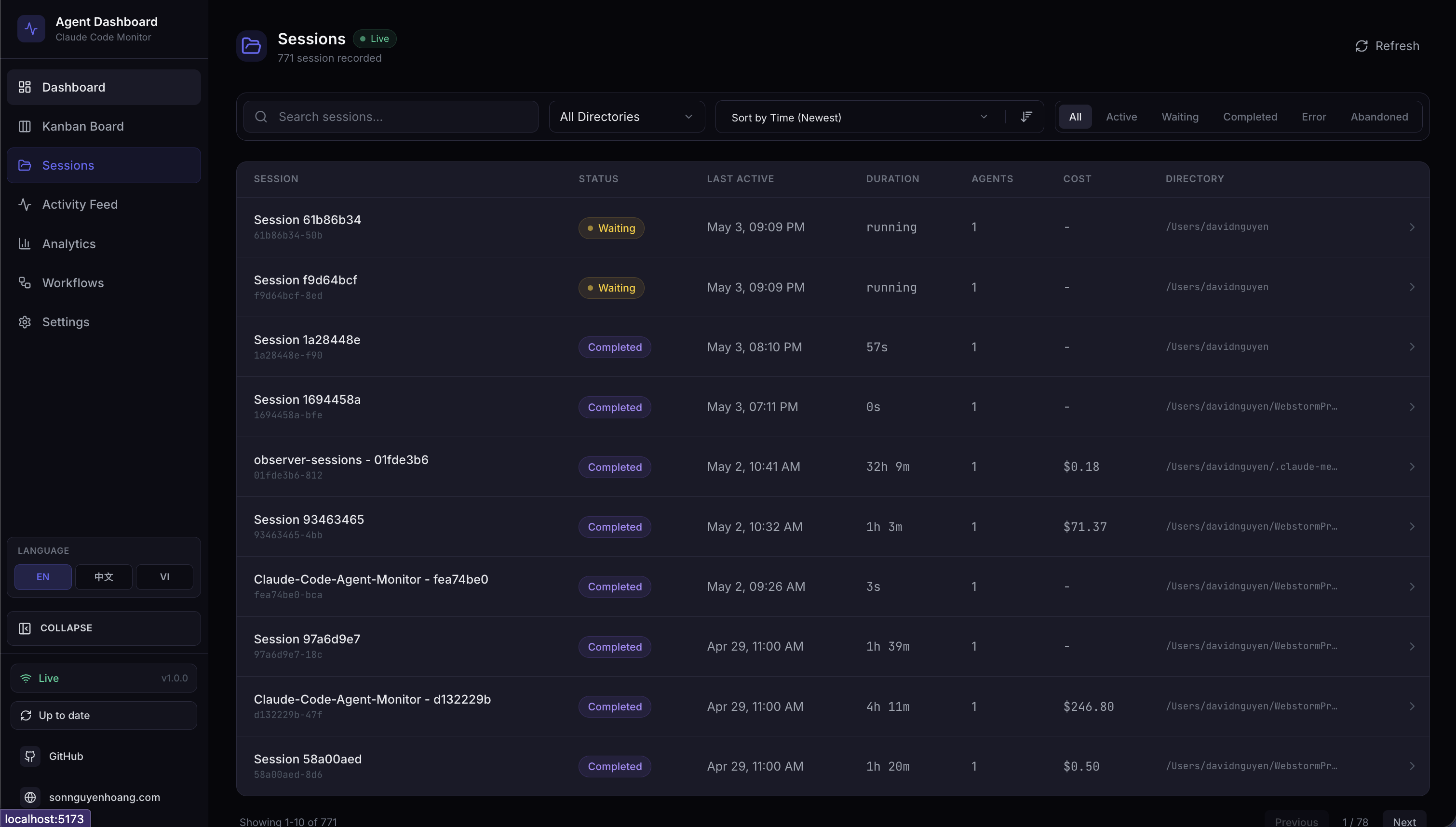This screenshot has width=1456, height=827.
Task: Open Activity Feed page
Action: (x=104, y=204)
